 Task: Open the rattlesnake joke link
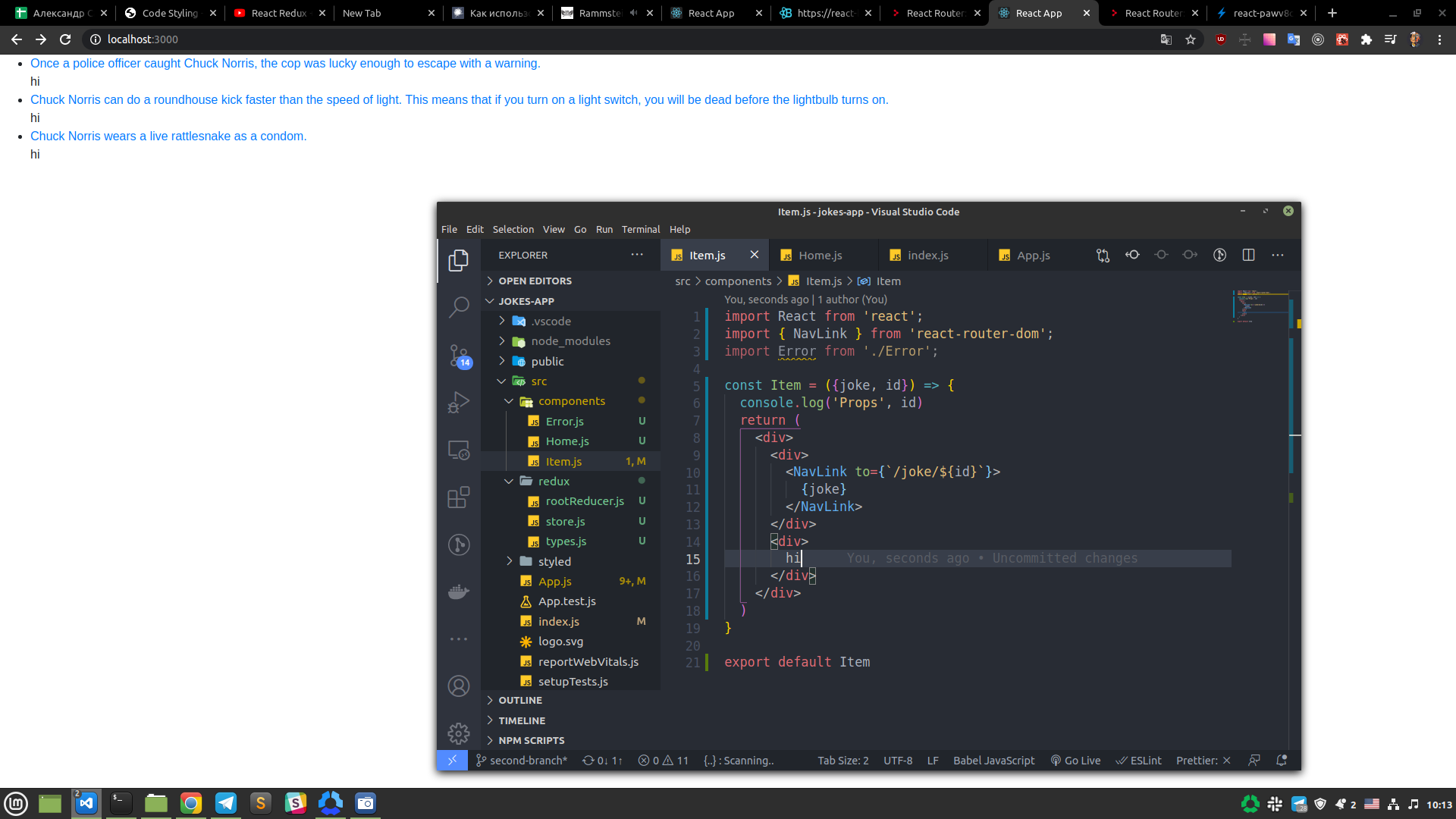point(168,136)
